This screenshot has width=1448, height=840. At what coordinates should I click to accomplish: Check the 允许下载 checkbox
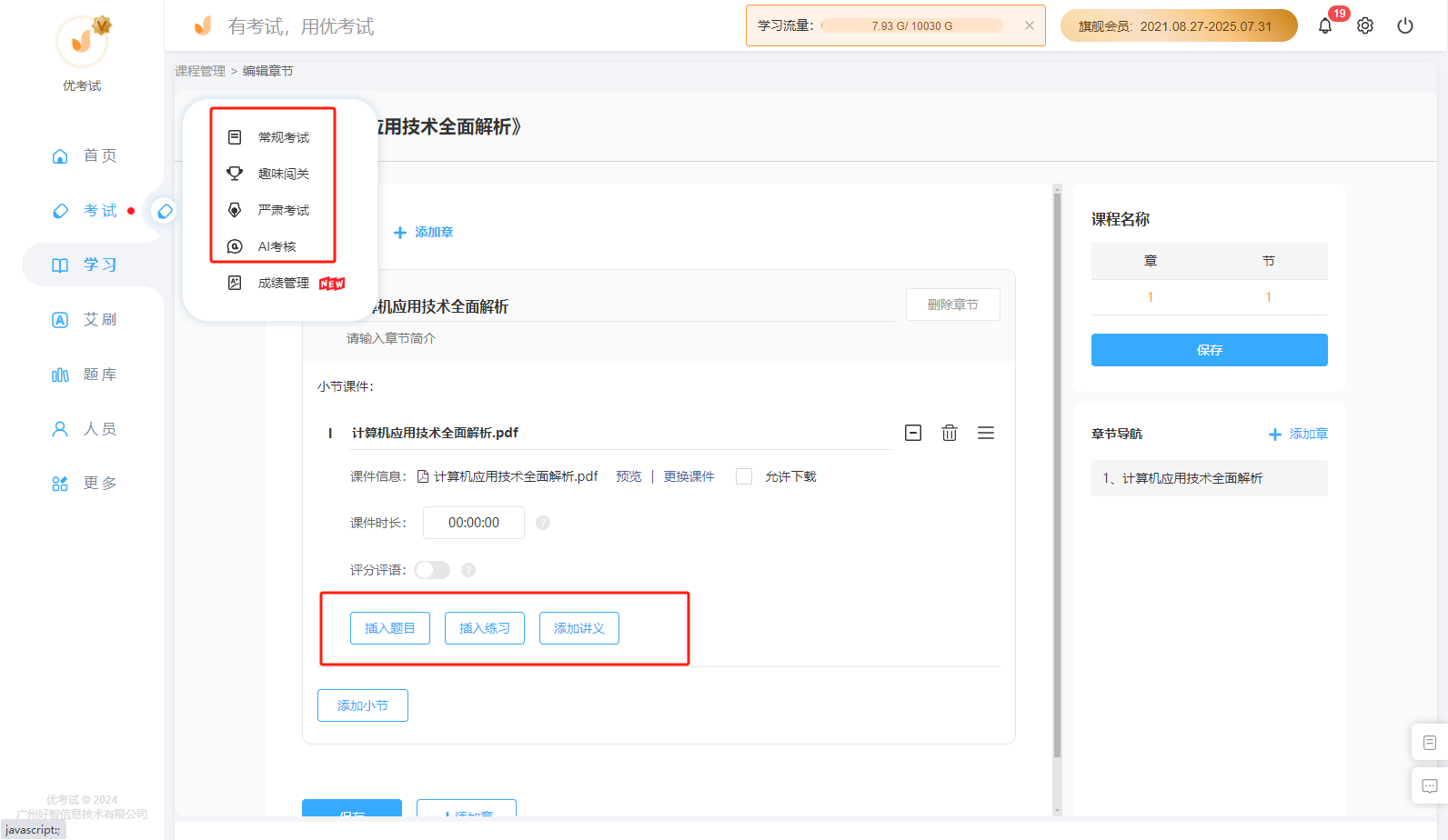click(x=744, y=476)
